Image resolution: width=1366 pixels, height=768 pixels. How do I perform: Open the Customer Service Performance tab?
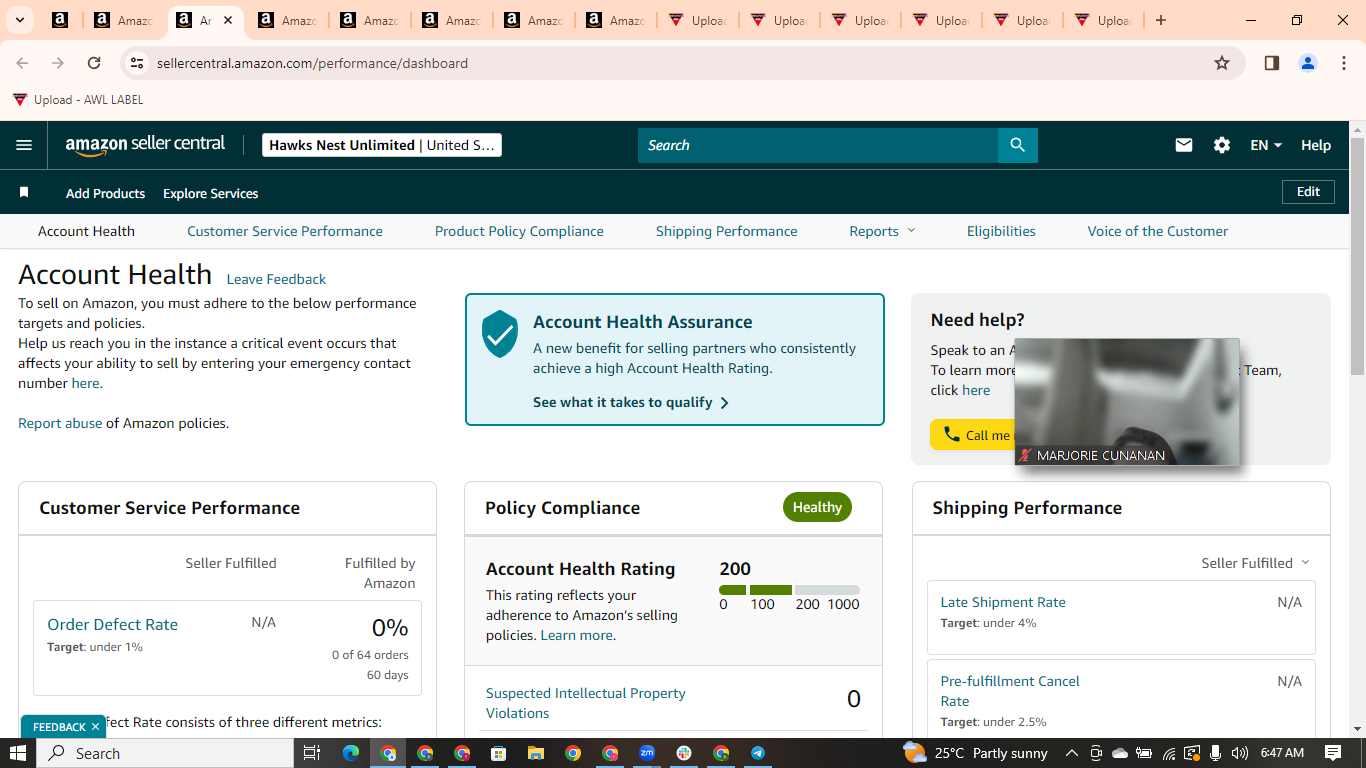coord(285,231)
